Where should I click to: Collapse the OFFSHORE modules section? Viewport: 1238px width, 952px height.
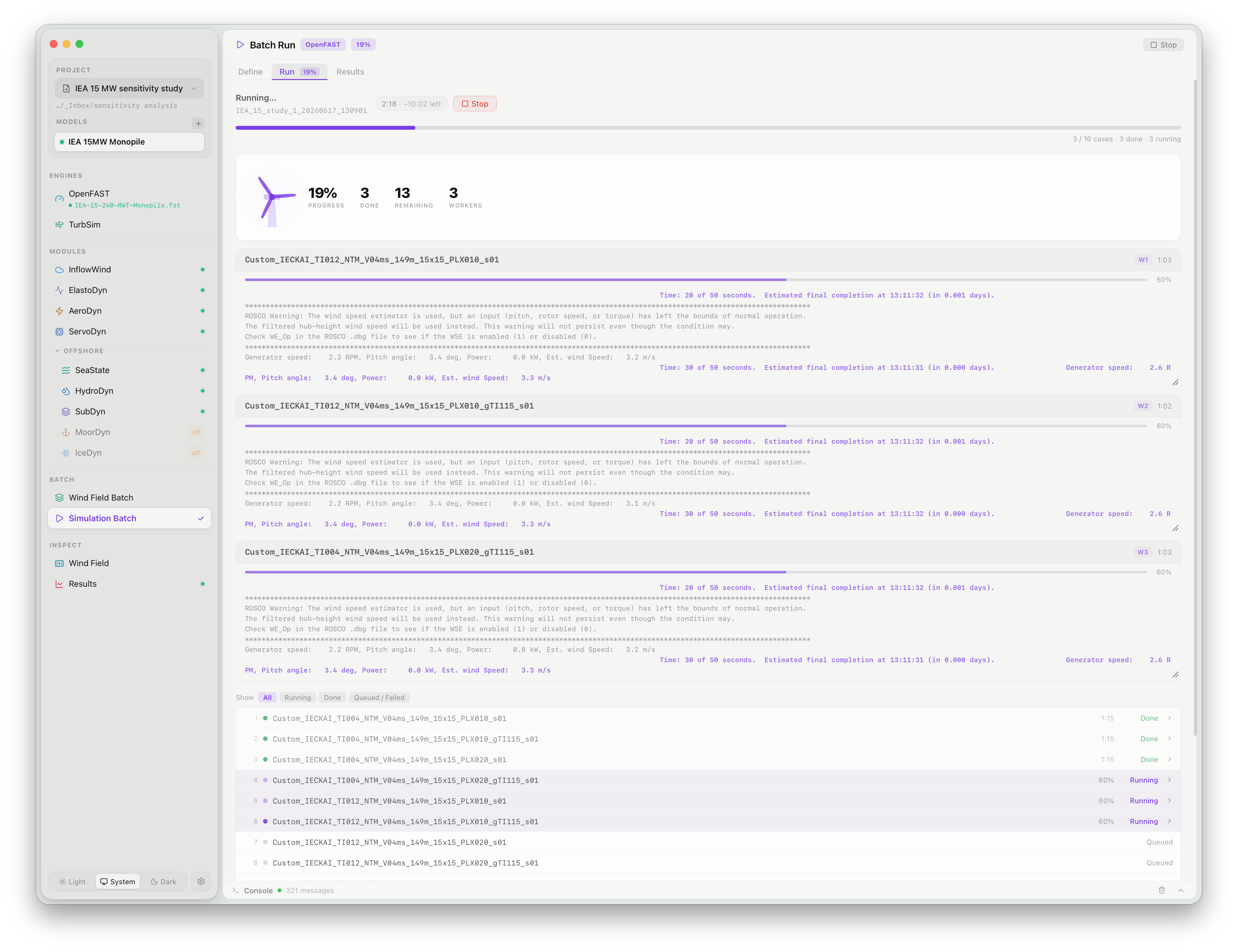79,351
